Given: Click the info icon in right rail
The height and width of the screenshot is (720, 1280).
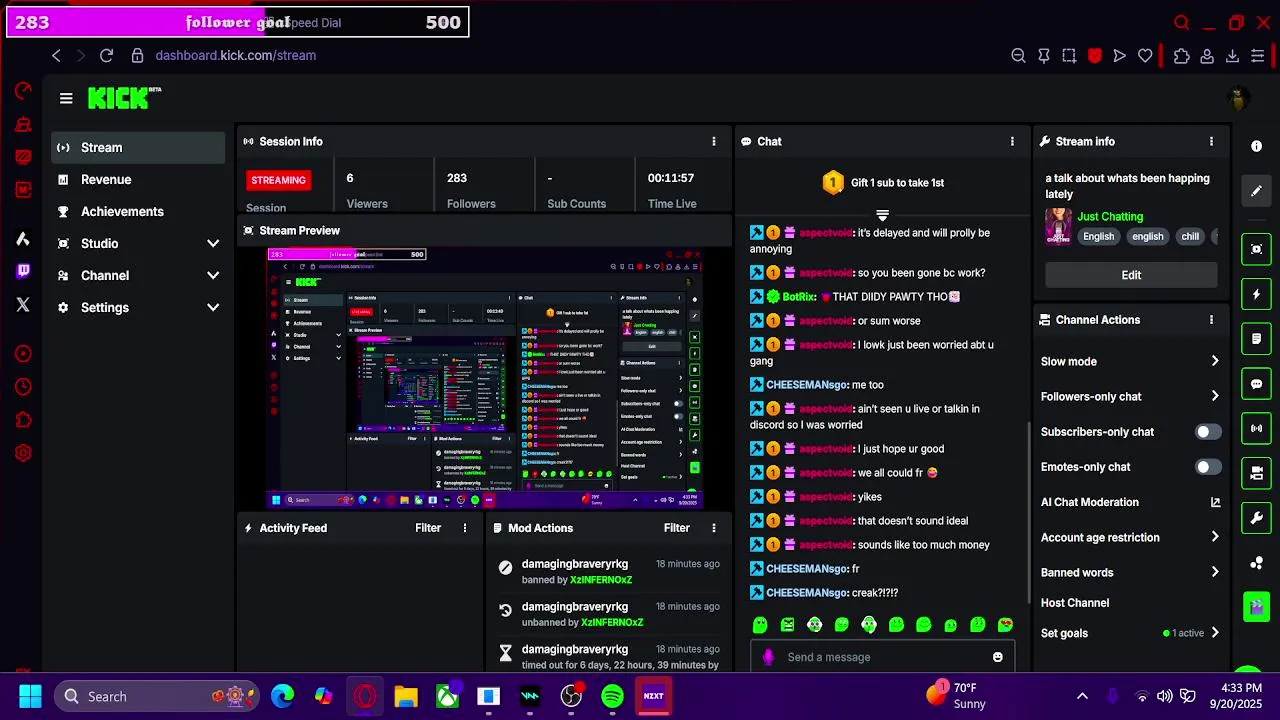Looking at the screenshot, I should tap(1257, 146).
